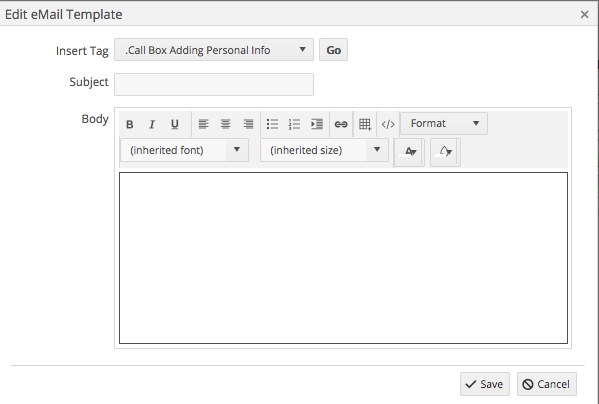This screenshot has height=404, width=599.
Task: Insert a hyperlink
Action: click(341, 124)
